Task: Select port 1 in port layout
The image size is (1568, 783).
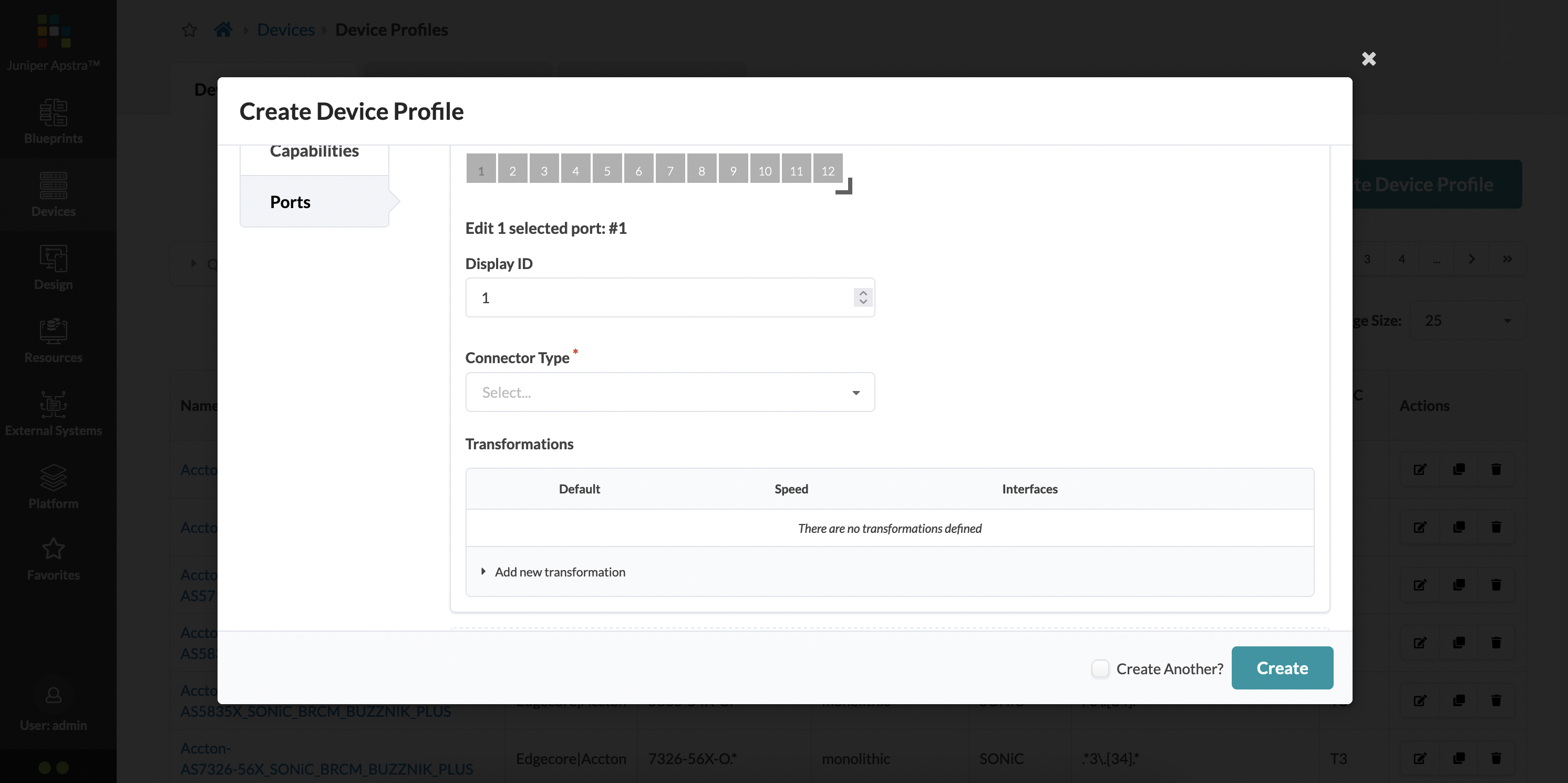Action: (x=481, y=169)
